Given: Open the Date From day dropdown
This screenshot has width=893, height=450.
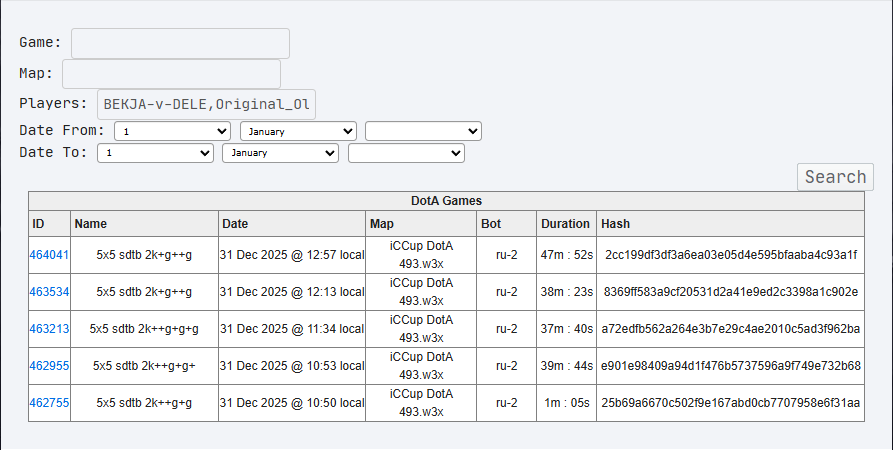Looking at the screenshot, I should point(173,131).
